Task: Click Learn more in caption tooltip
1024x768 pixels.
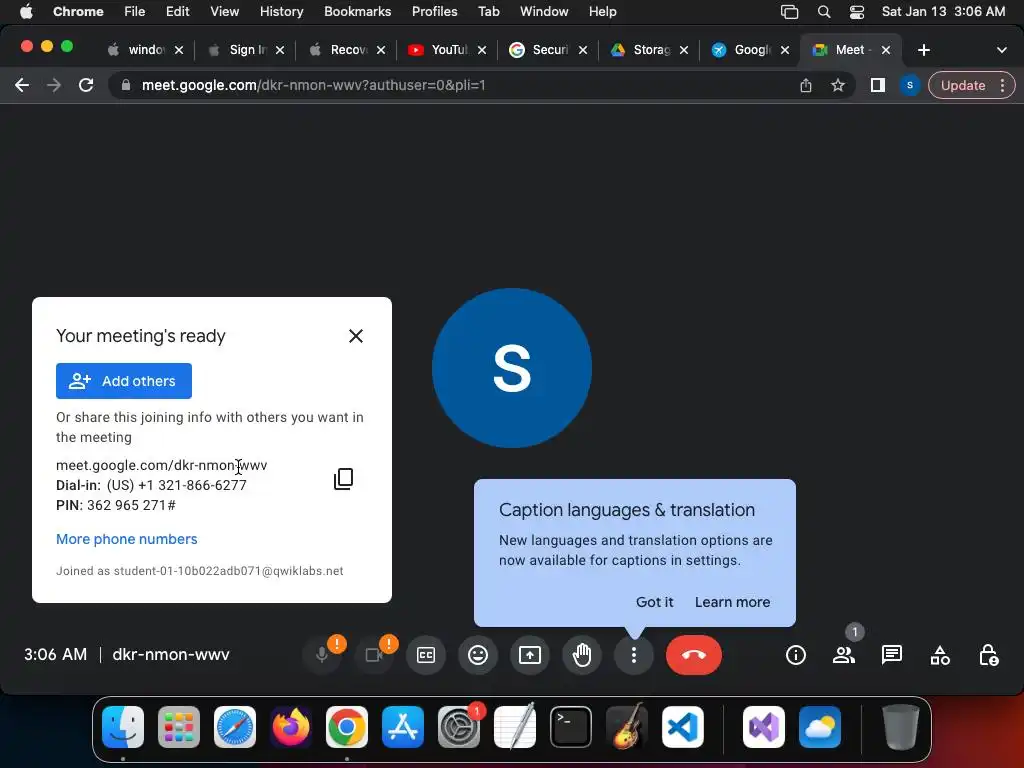Action: coord(732,602)
